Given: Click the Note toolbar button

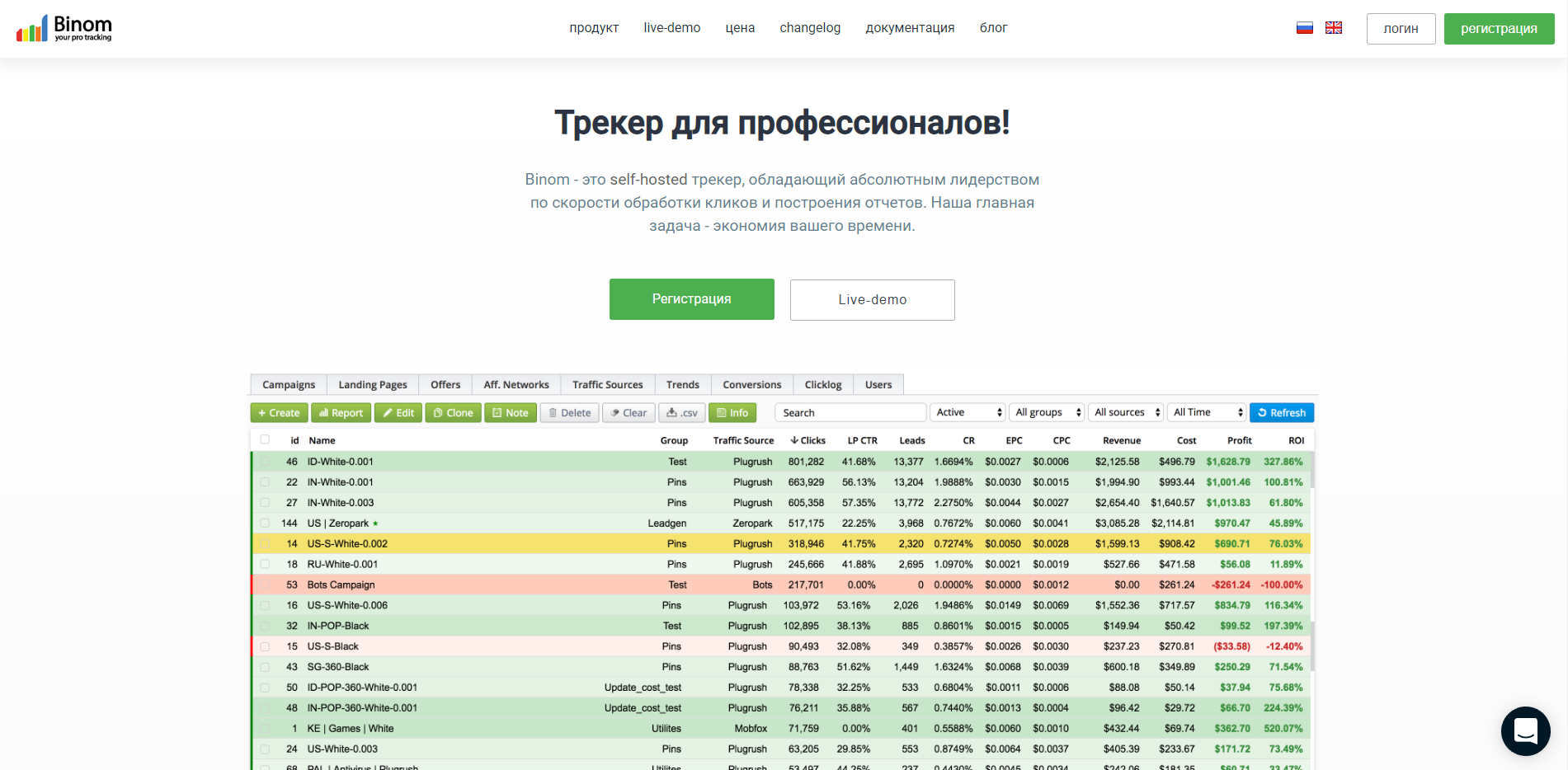Looking at the screenshot, I should [x=511, y=413].
